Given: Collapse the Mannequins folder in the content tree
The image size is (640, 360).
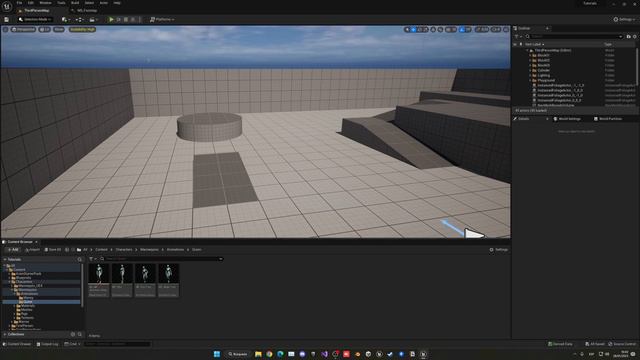Looking at the screenshot, I should coord(12,290).
